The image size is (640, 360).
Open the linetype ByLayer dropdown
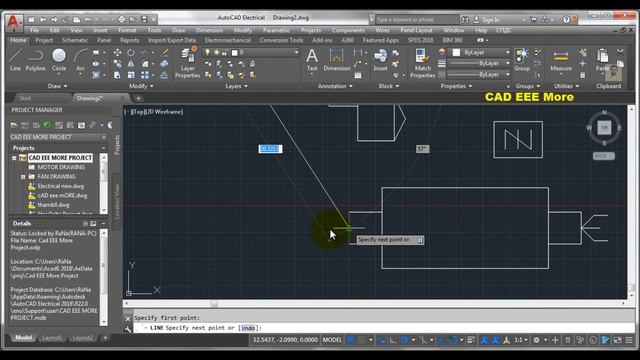[507, 75]
